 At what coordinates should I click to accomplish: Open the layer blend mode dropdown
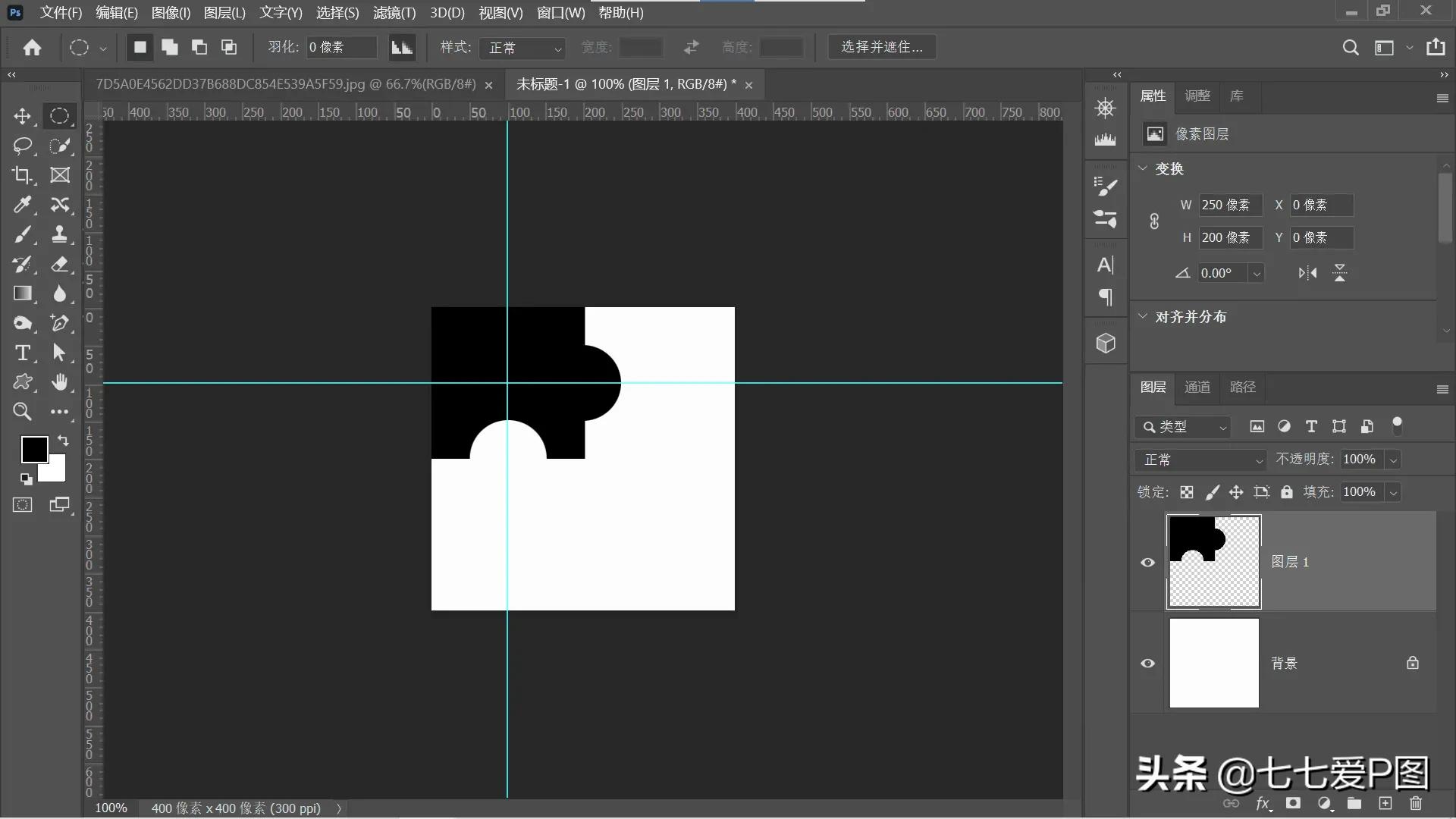[1200, 460]
